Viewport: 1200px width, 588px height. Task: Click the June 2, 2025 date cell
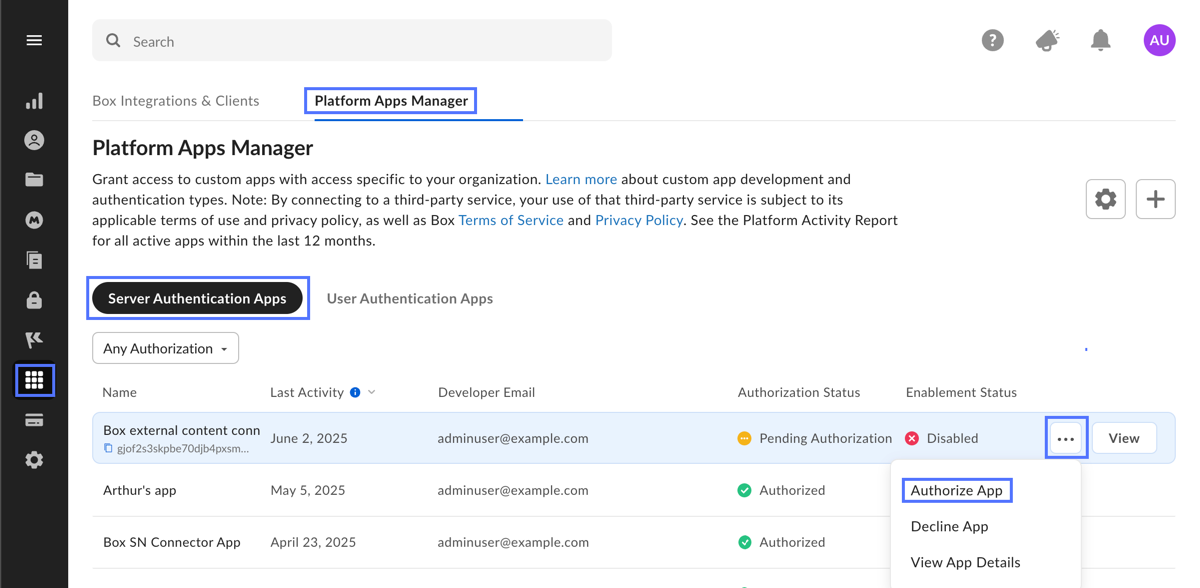(309, 438)
